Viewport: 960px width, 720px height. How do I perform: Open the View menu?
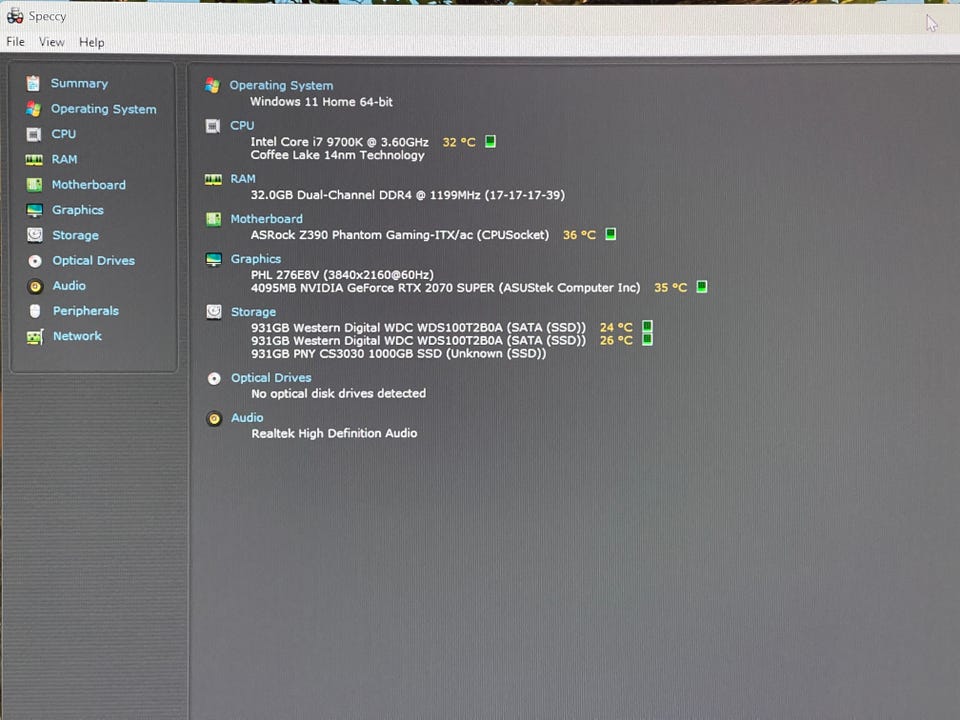[51, 42]
